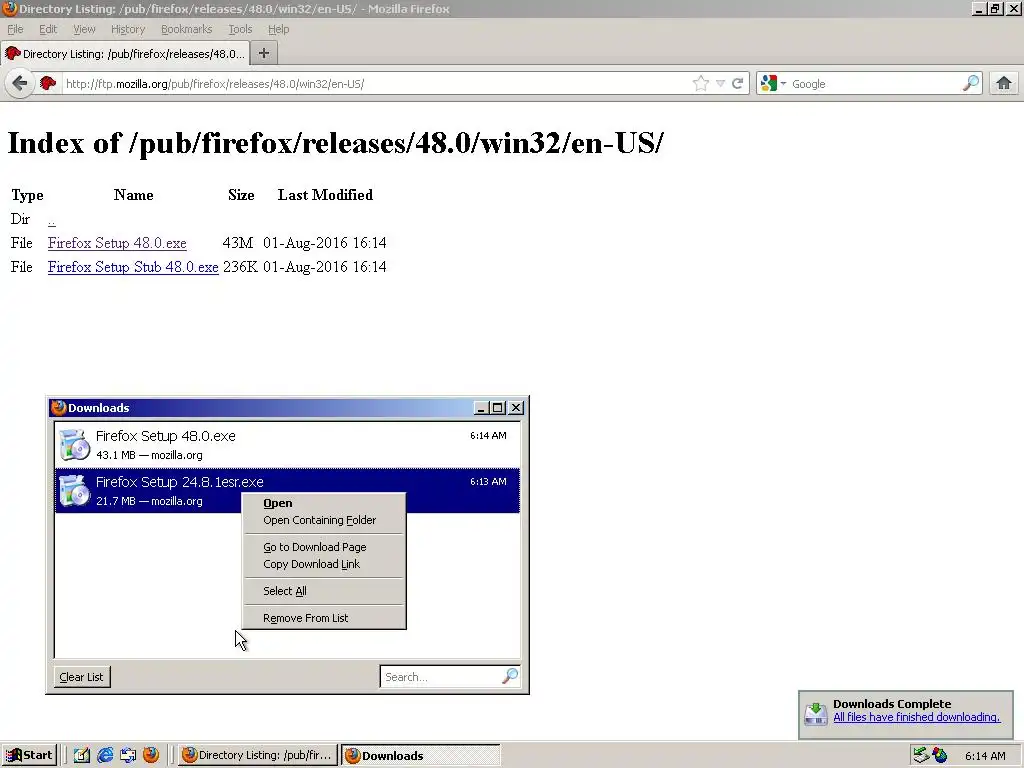1024x768 pixels.
Task: Select the Directory Listing tab
Action: (x=125, y=54)
